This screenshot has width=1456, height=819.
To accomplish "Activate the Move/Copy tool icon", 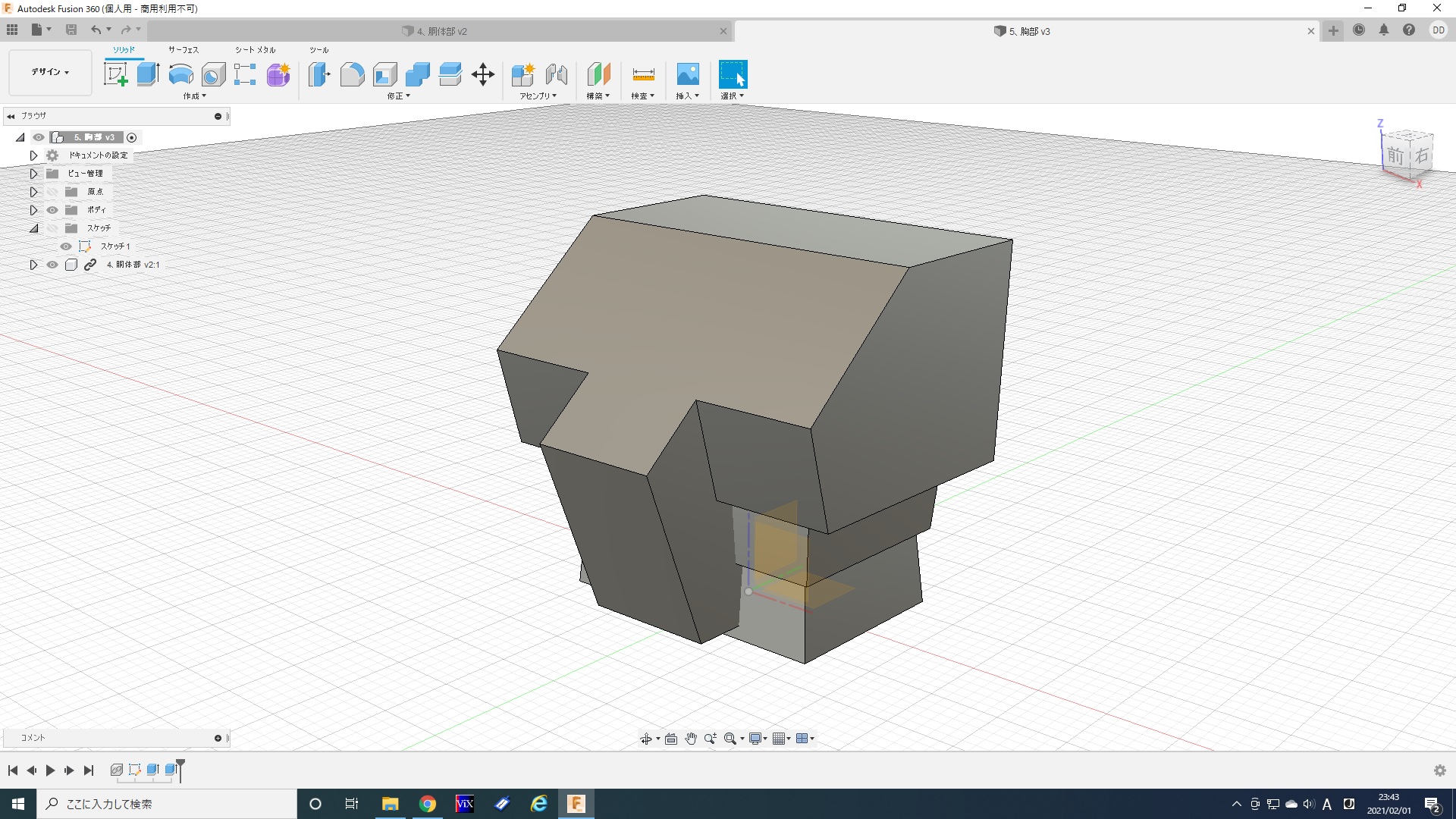I will click(x=482, y=74).
